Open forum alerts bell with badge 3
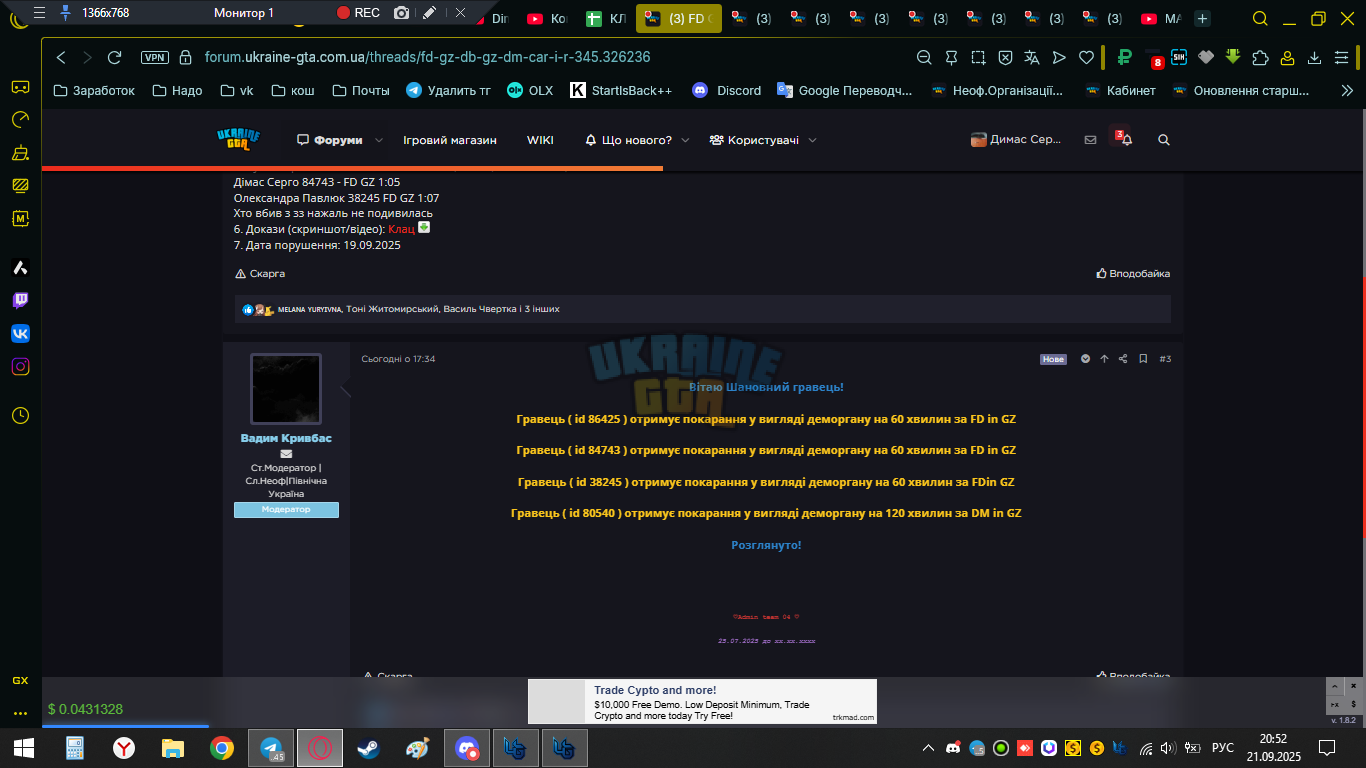1366x768 pixels. pyautogui.click(x=1124, y=139)
